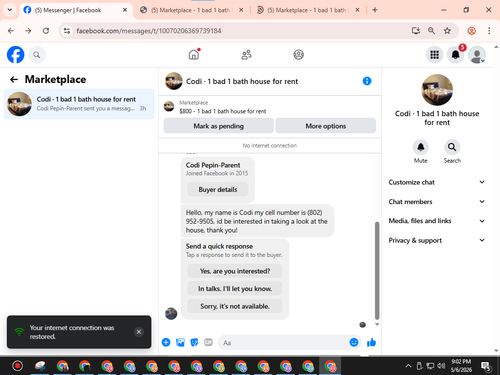
Task: Open the notifications bell with badge
Action: click(x=456, y=55)
